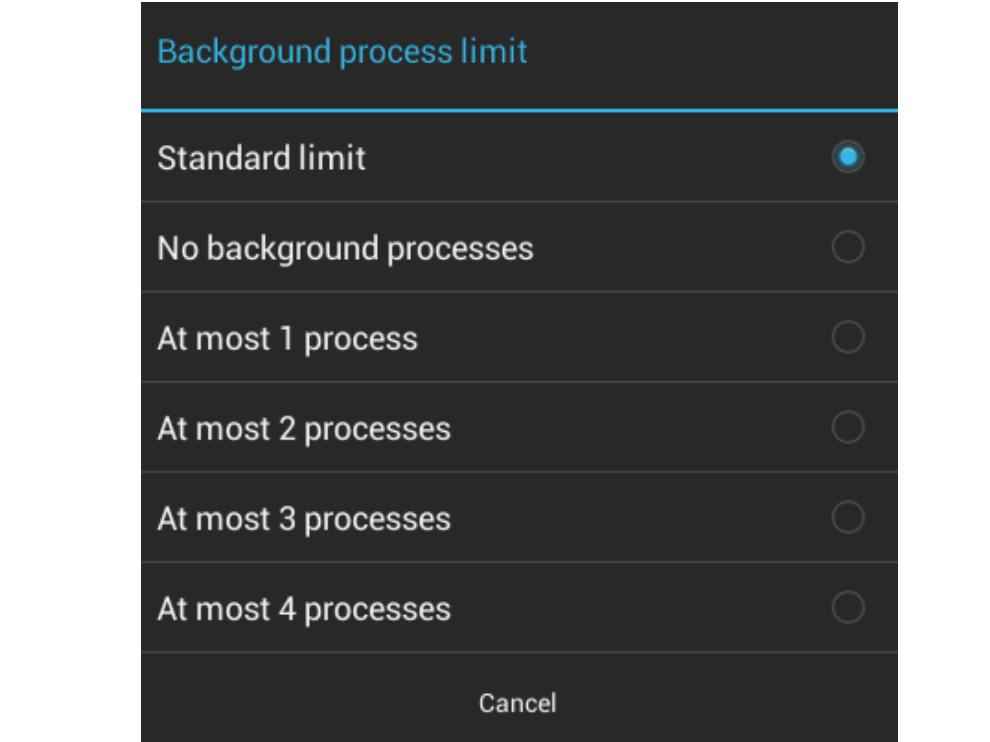The width and height of the screenshot is (990, 742).
Task: Mark the At most 3 processes radio button
Action: tap(847, 518)
